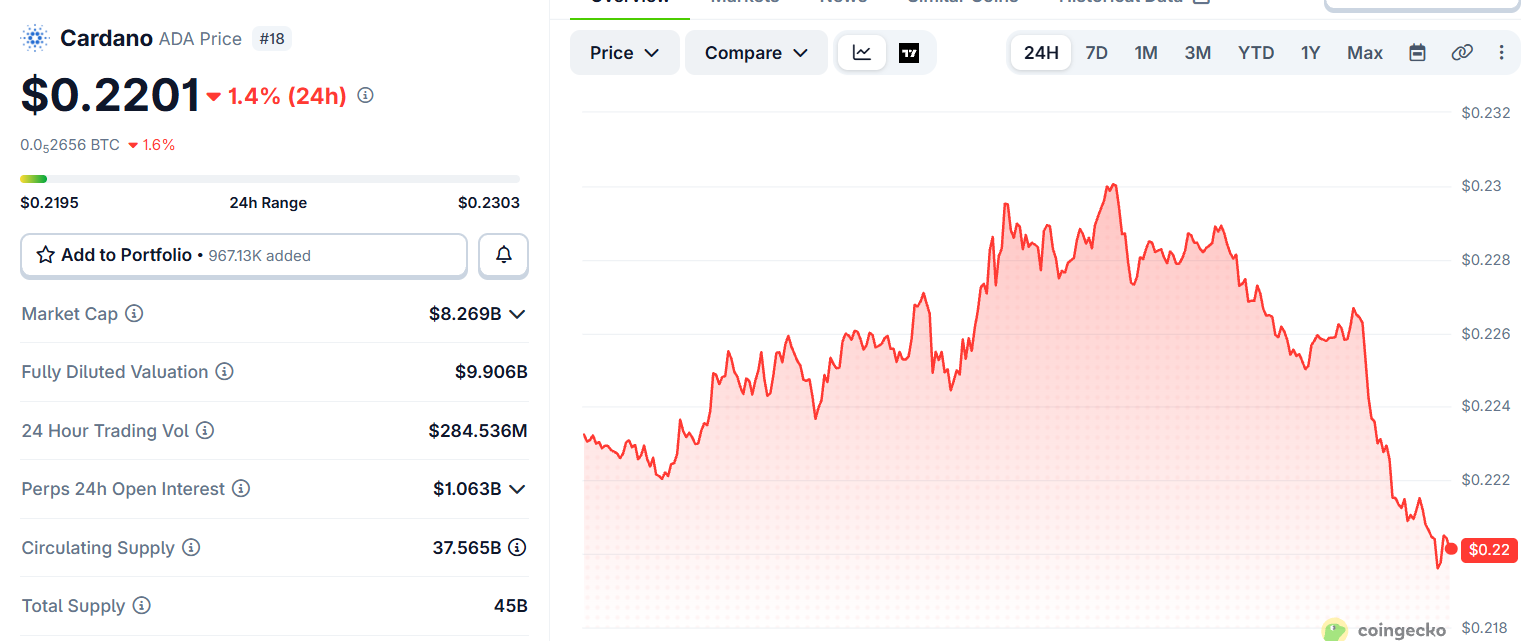This screenshot has width=1532, height=641.
Task: Click Add to Portfolio button
Action: 244,255
